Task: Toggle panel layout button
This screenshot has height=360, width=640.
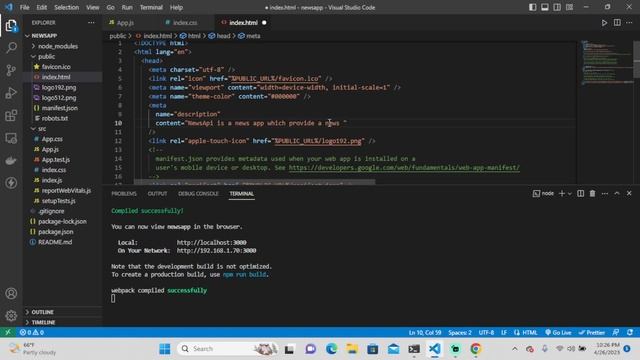Action: click(545, 7)
